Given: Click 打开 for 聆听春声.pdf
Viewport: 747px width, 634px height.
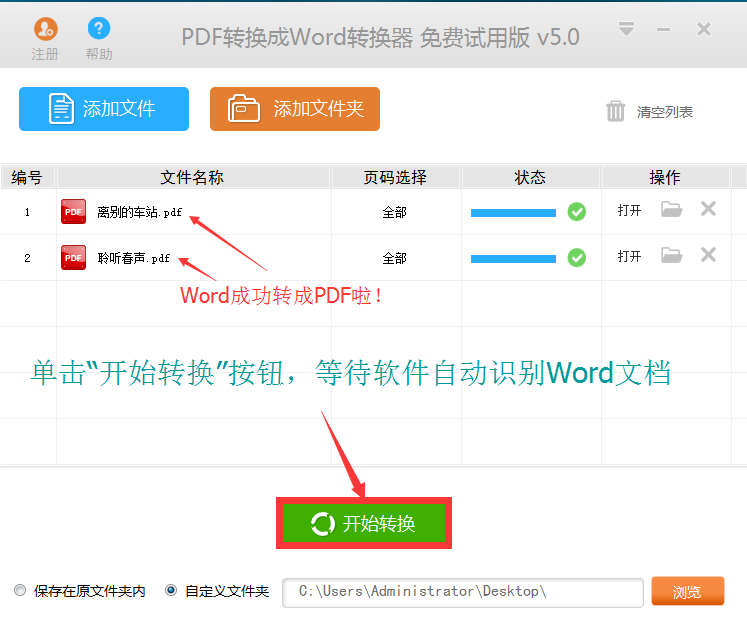Looking at the screenshot, I should point(629,256).
